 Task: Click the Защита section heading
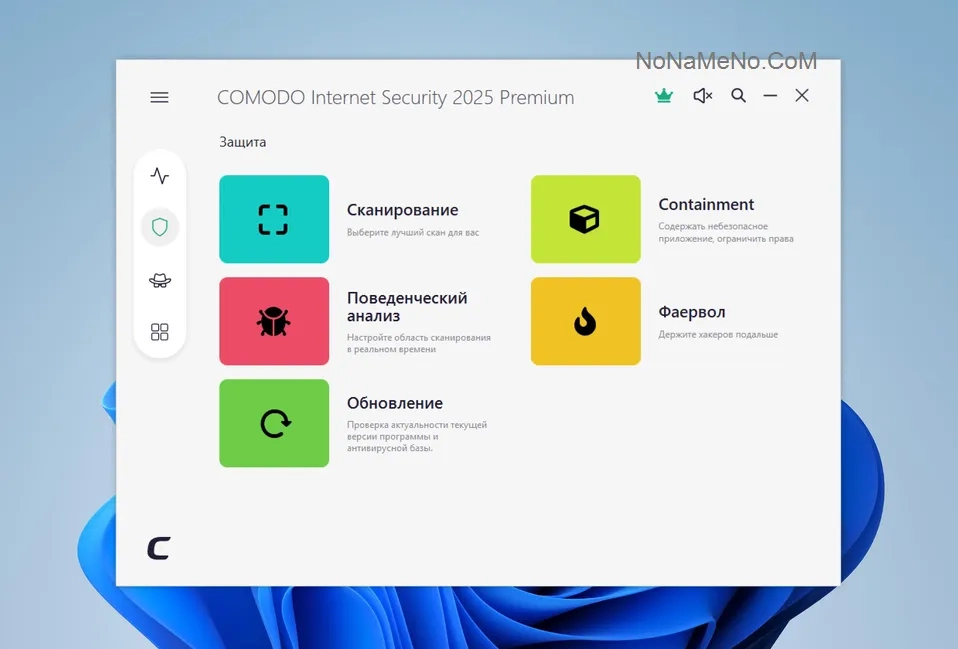(x=243, y=142)
